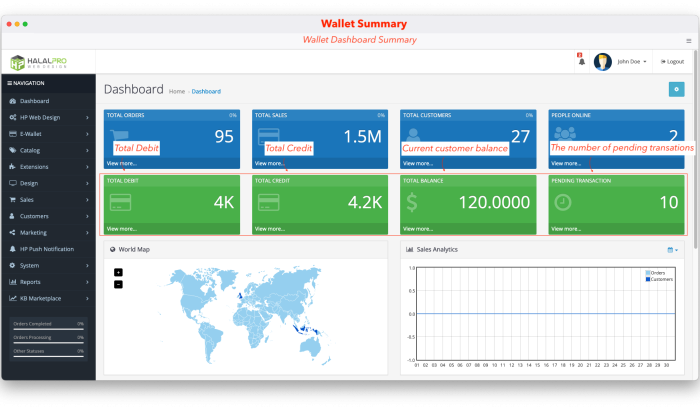Click the Dashboard breadcrumb link
Image resolution: width=700 pixels, height=410 pixels.
coord(206,91)
